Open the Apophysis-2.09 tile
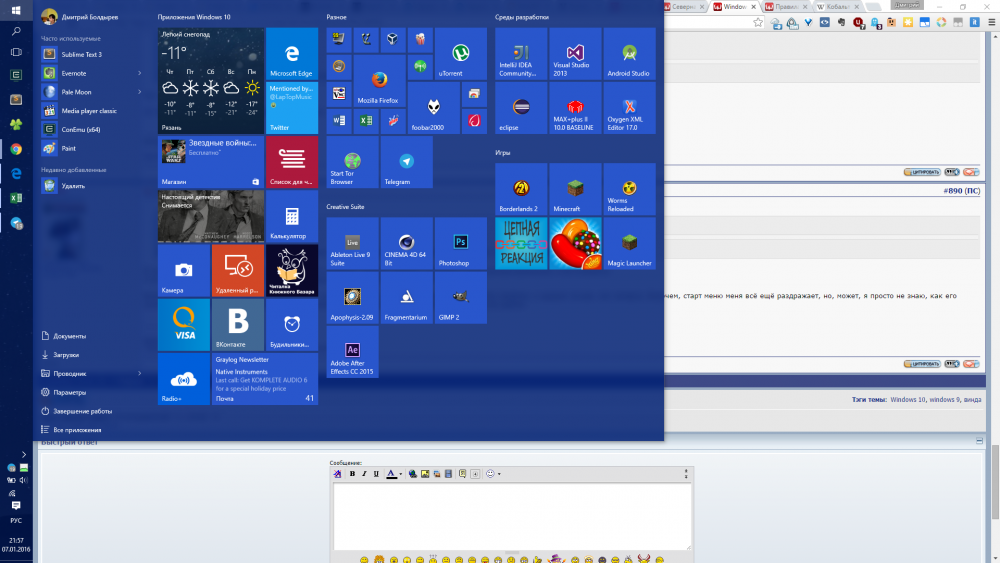The image size is (1000, 563). 352,297
